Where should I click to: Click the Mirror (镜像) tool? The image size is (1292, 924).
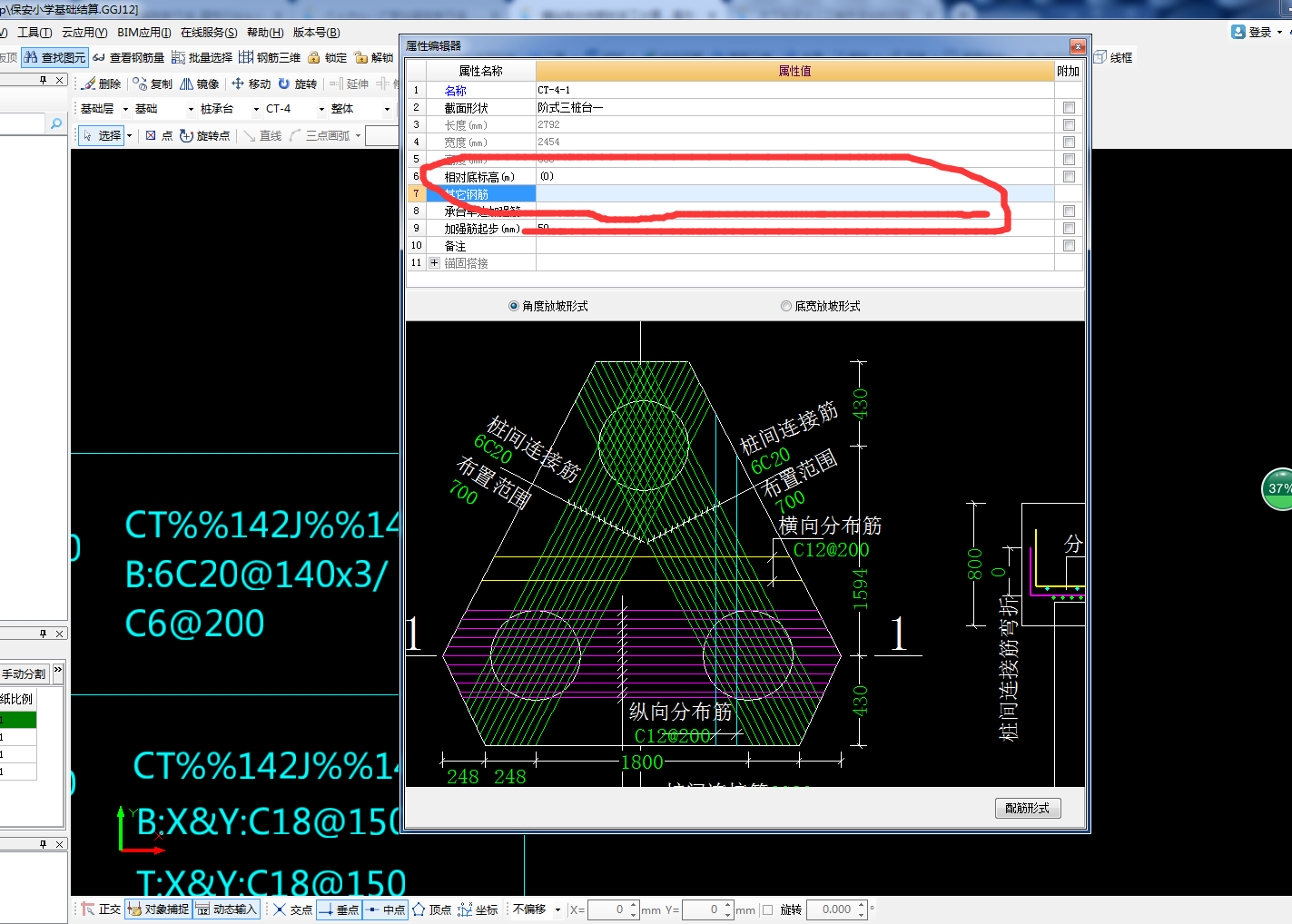[x=200, y=84]
